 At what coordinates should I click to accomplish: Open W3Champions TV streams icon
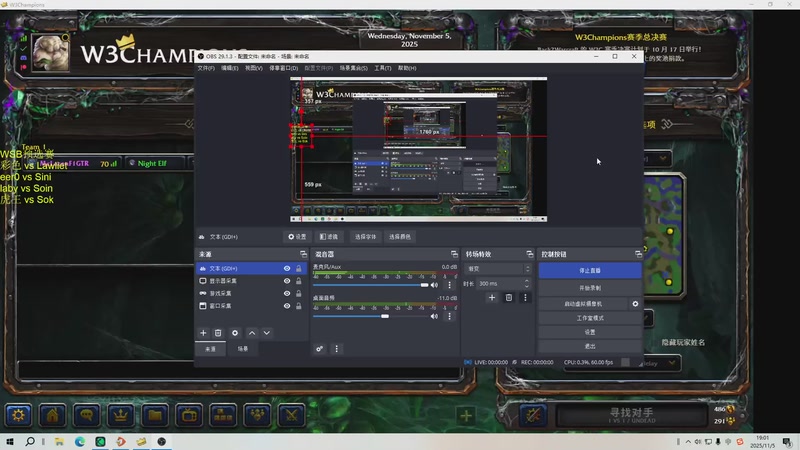[189, 415]
